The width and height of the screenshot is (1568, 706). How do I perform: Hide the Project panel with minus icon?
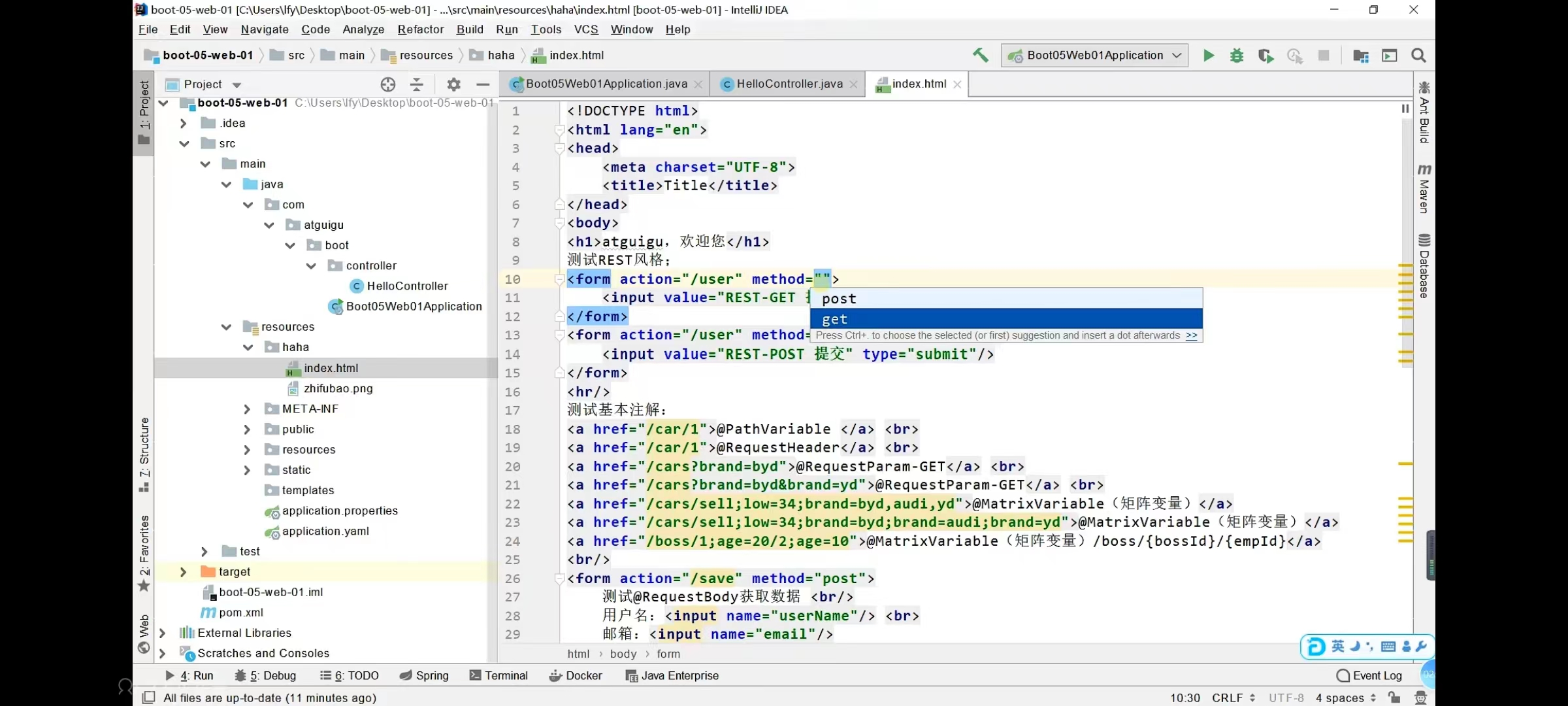[x=483, y=84]
